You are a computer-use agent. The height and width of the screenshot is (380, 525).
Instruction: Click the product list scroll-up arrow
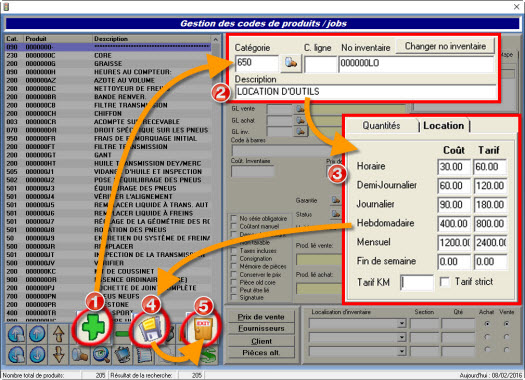coord(216,40)
